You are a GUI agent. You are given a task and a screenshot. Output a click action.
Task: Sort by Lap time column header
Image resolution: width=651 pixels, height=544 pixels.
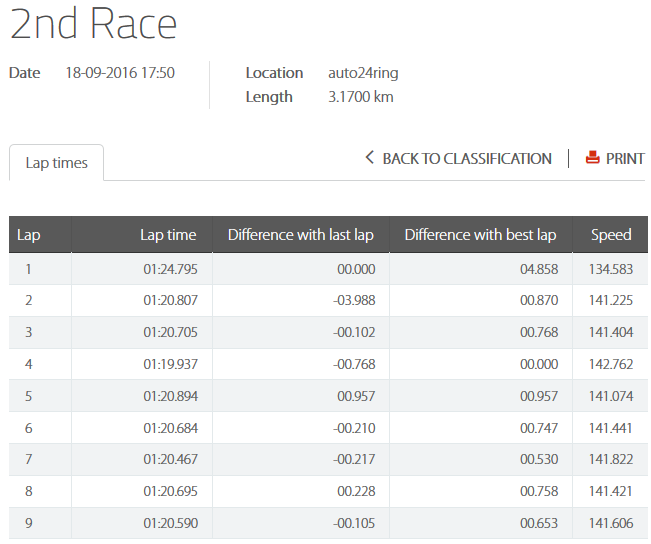(168, 235)
